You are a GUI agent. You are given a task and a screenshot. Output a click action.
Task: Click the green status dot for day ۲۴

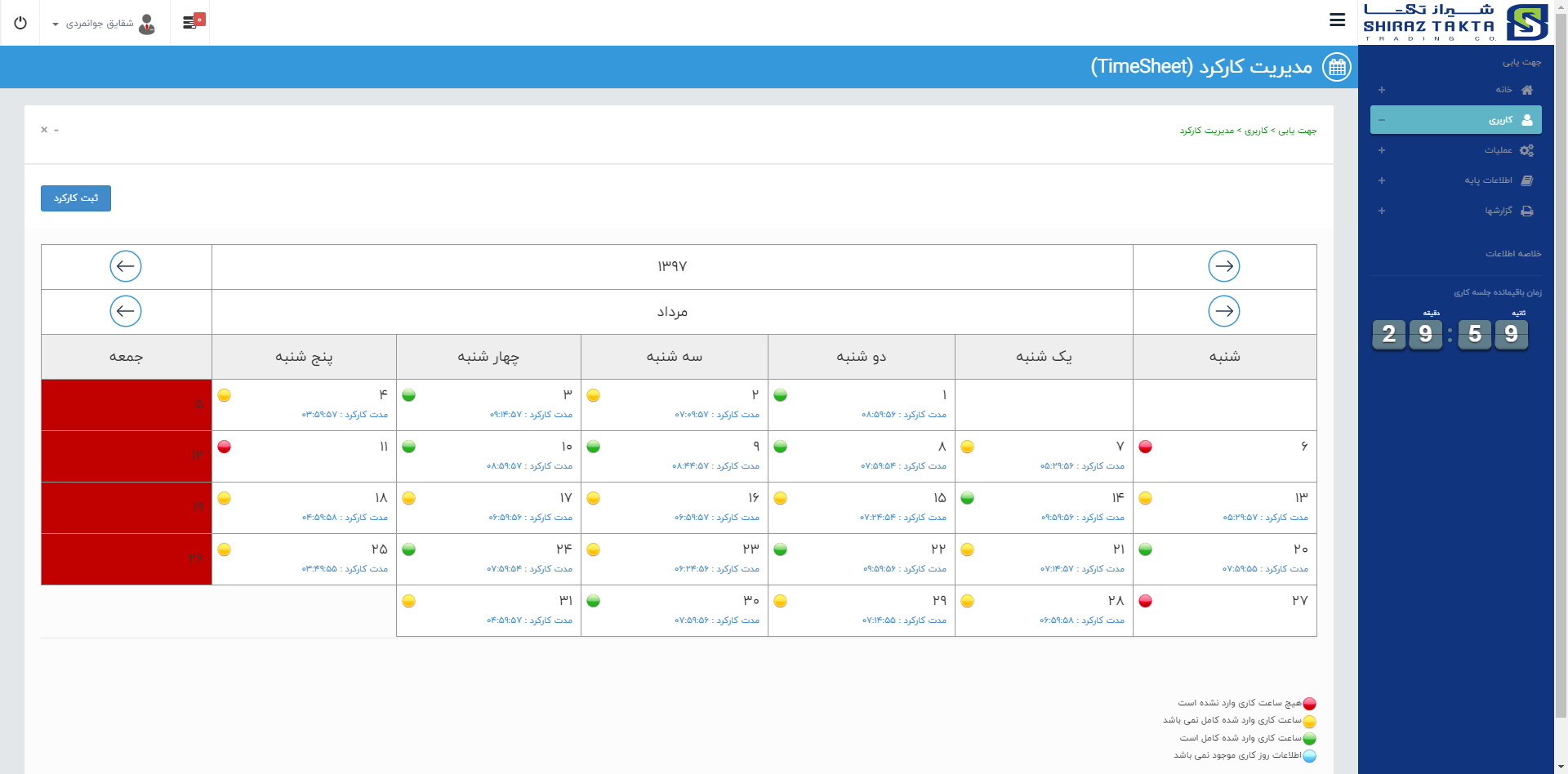tap(409, 549)
